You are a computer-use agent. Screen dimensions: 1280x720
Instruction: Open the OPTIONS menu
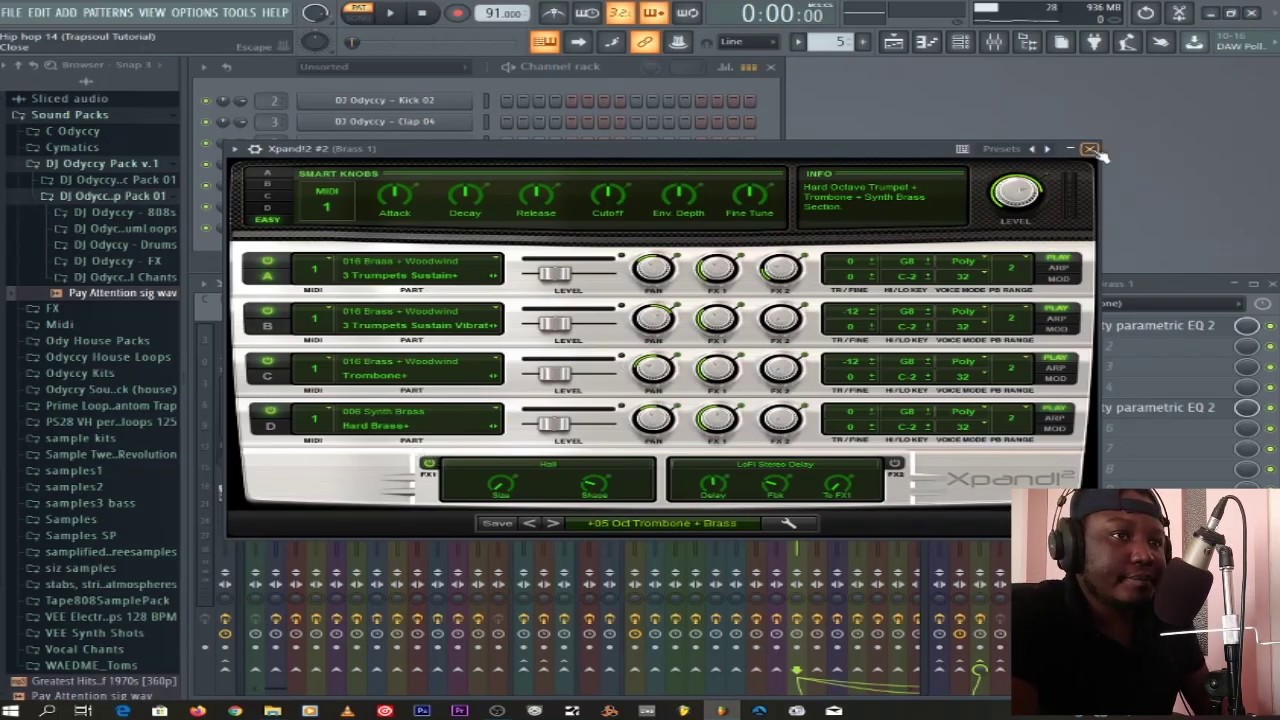pyautogui.click(x=194, y=12)
